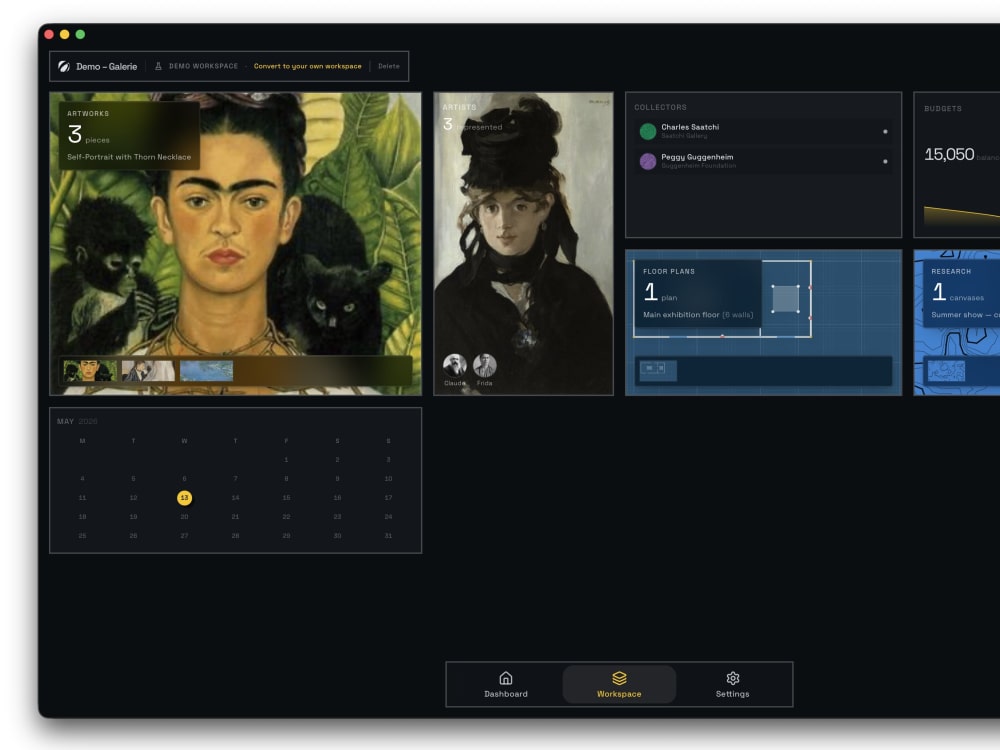Click the Peggy Guggenheim collector name
Screen dimensions: 1000x750
(x=697, y=157)
